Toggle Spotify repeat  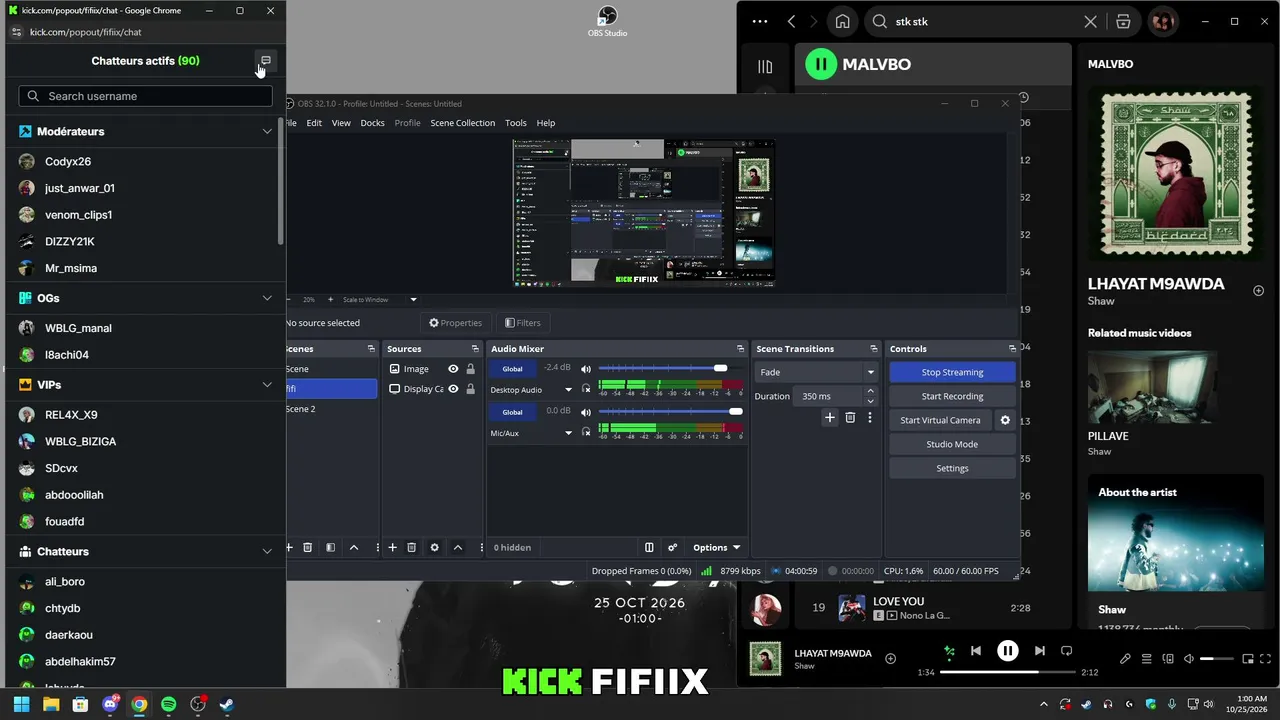pyautogui.click(x=1066, y=651)
